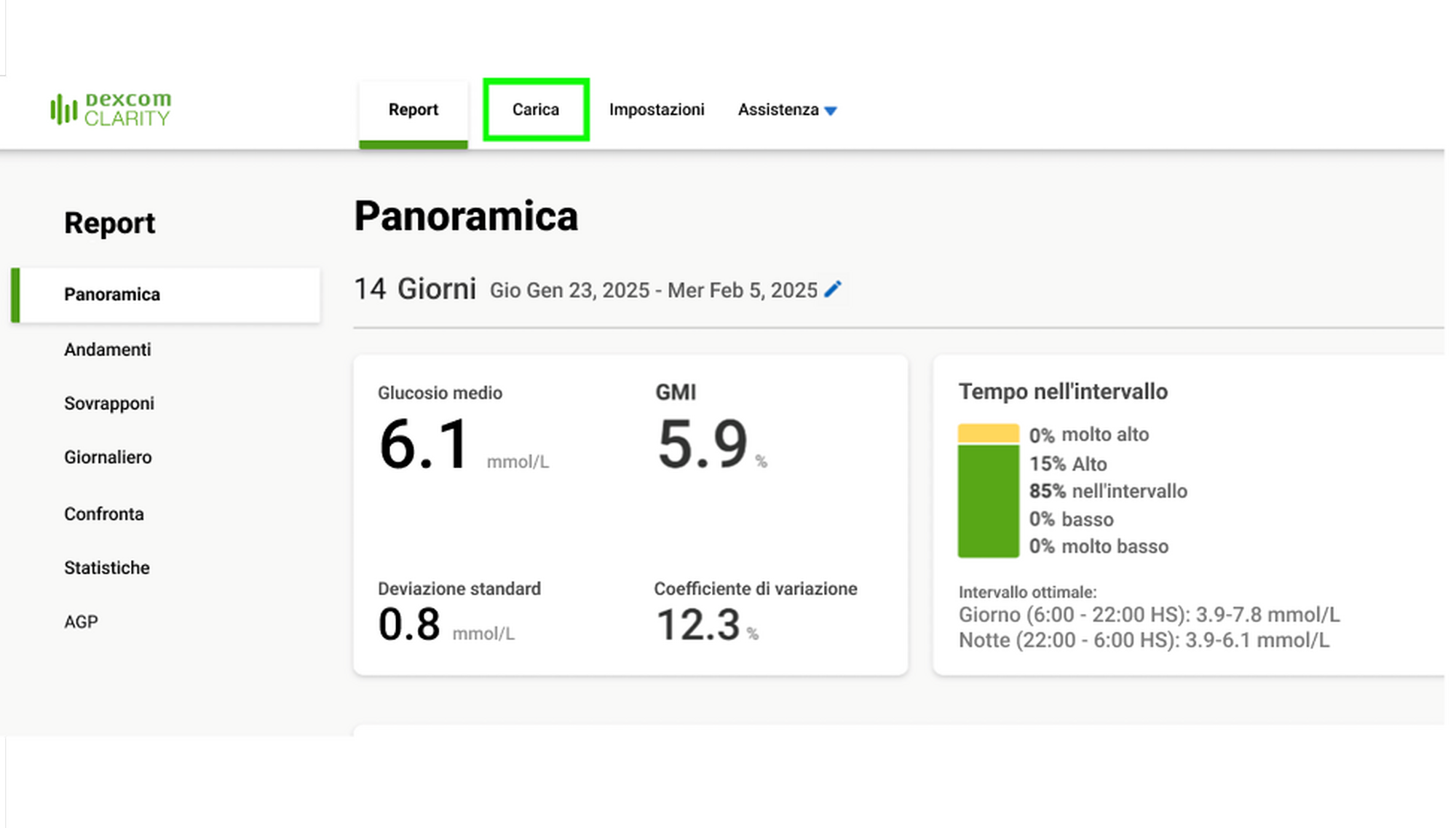This screenshot has width=1456, height=828.
Task: Click the 15% Alto entry
Action: point(1068,464)
